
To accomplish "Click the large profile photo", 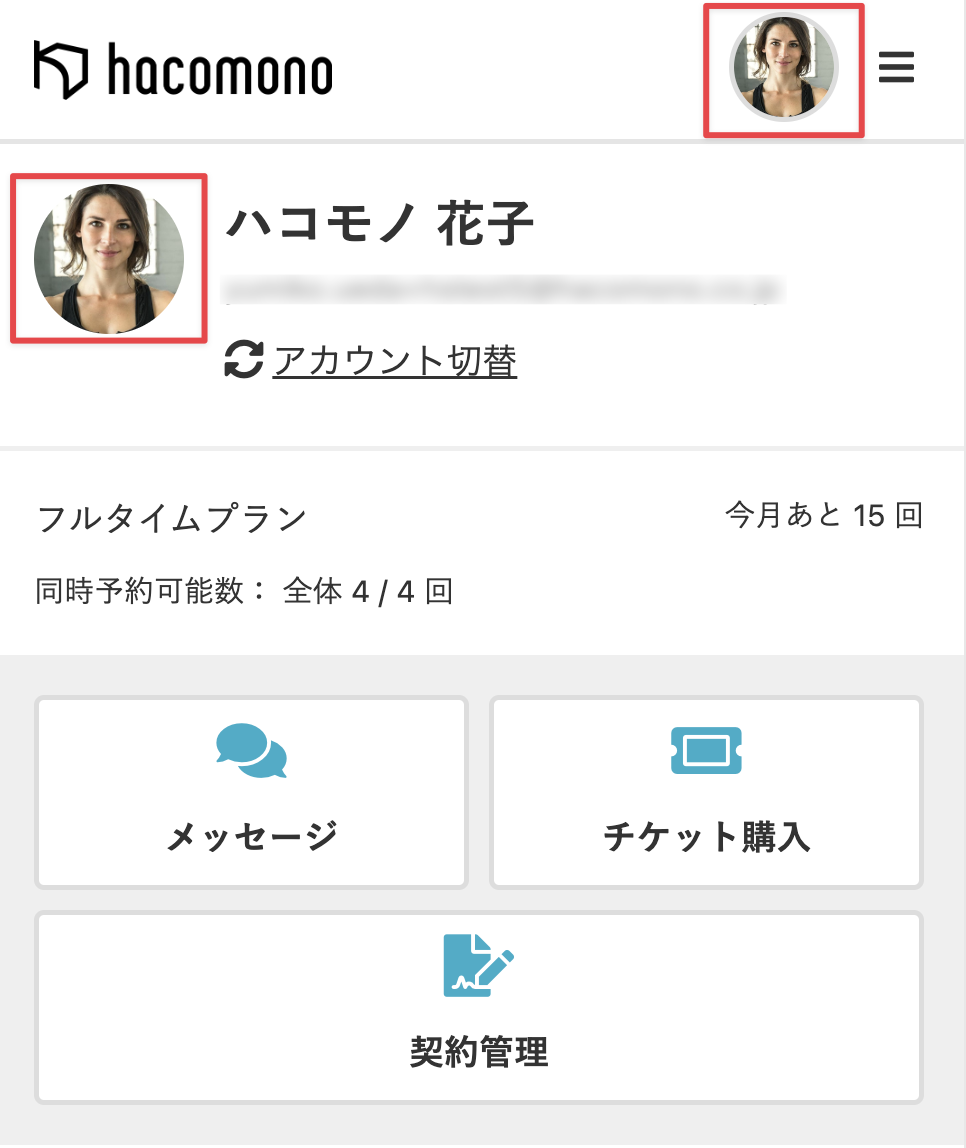I will (x=108, y=258).
